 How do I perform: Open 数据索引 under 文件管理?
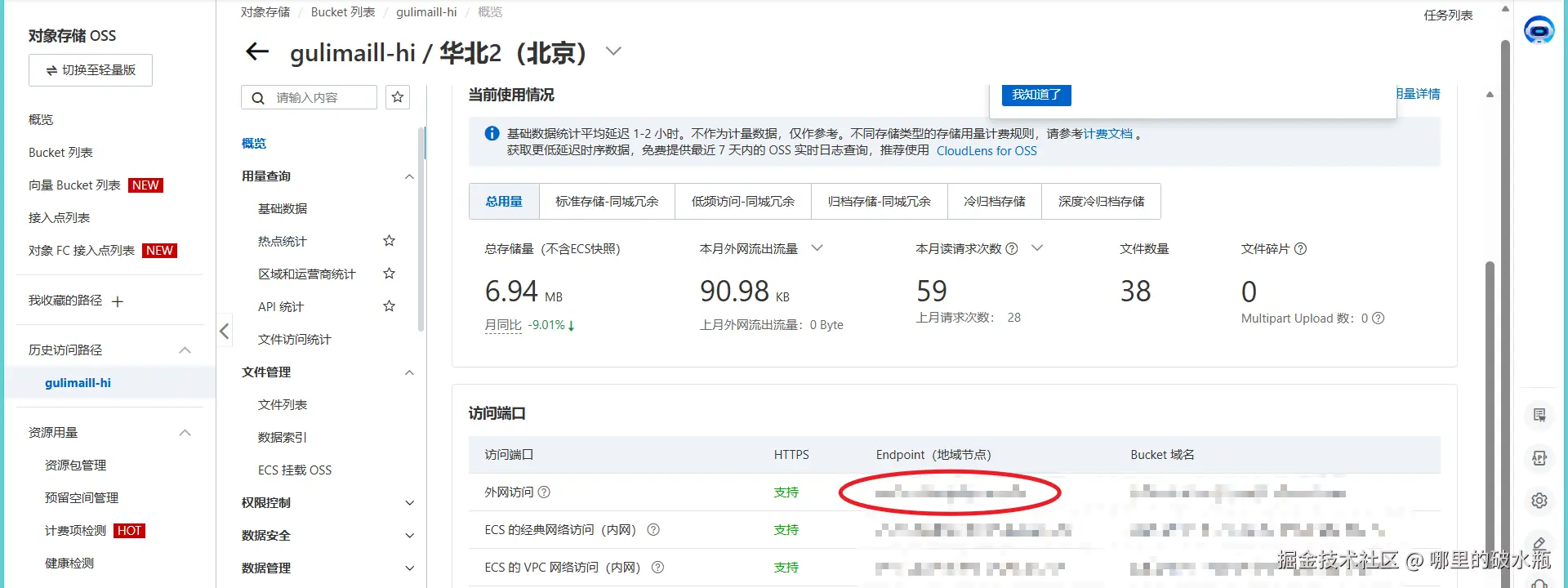point(283,438)
